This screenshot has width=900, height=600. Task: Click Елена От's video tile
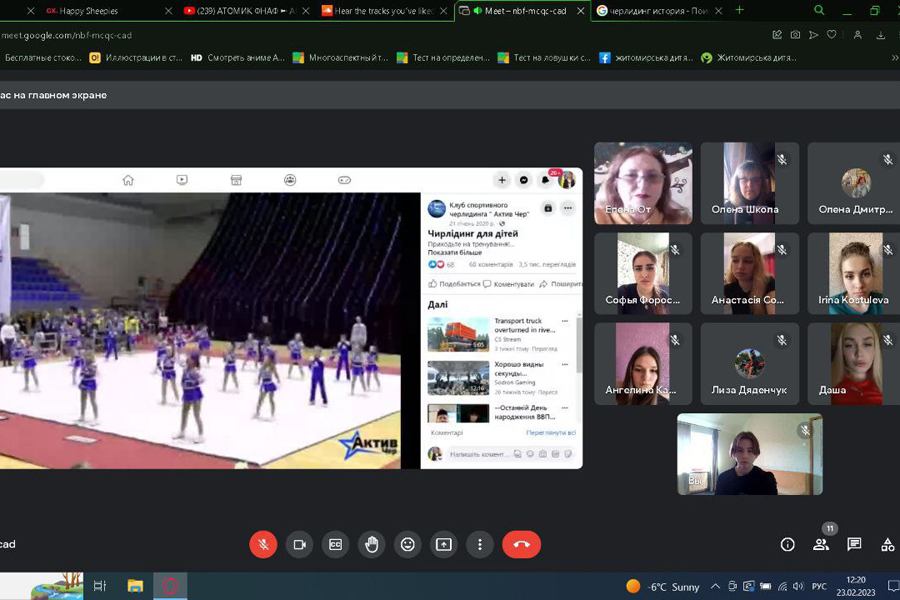[x=643, y=183]
